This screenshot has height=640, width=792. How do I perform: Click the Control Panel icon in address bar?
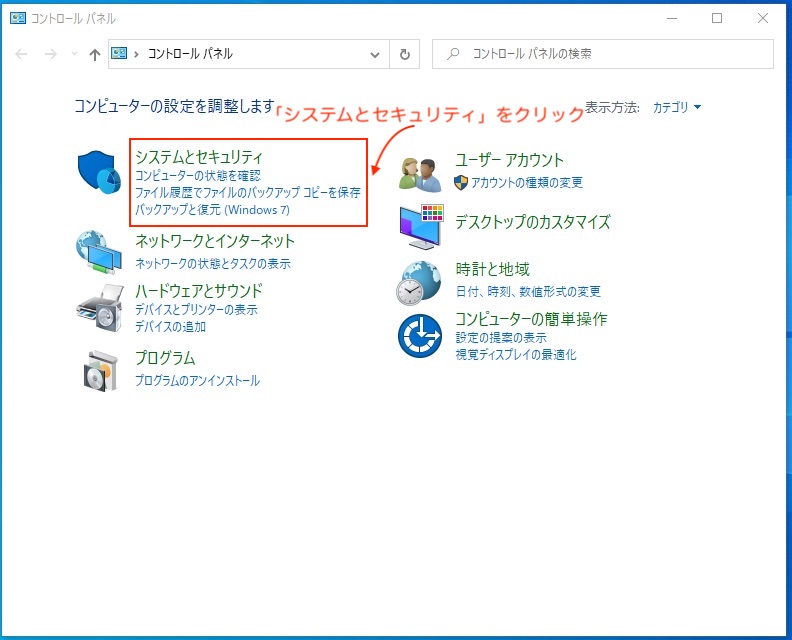tap(119, 53)
